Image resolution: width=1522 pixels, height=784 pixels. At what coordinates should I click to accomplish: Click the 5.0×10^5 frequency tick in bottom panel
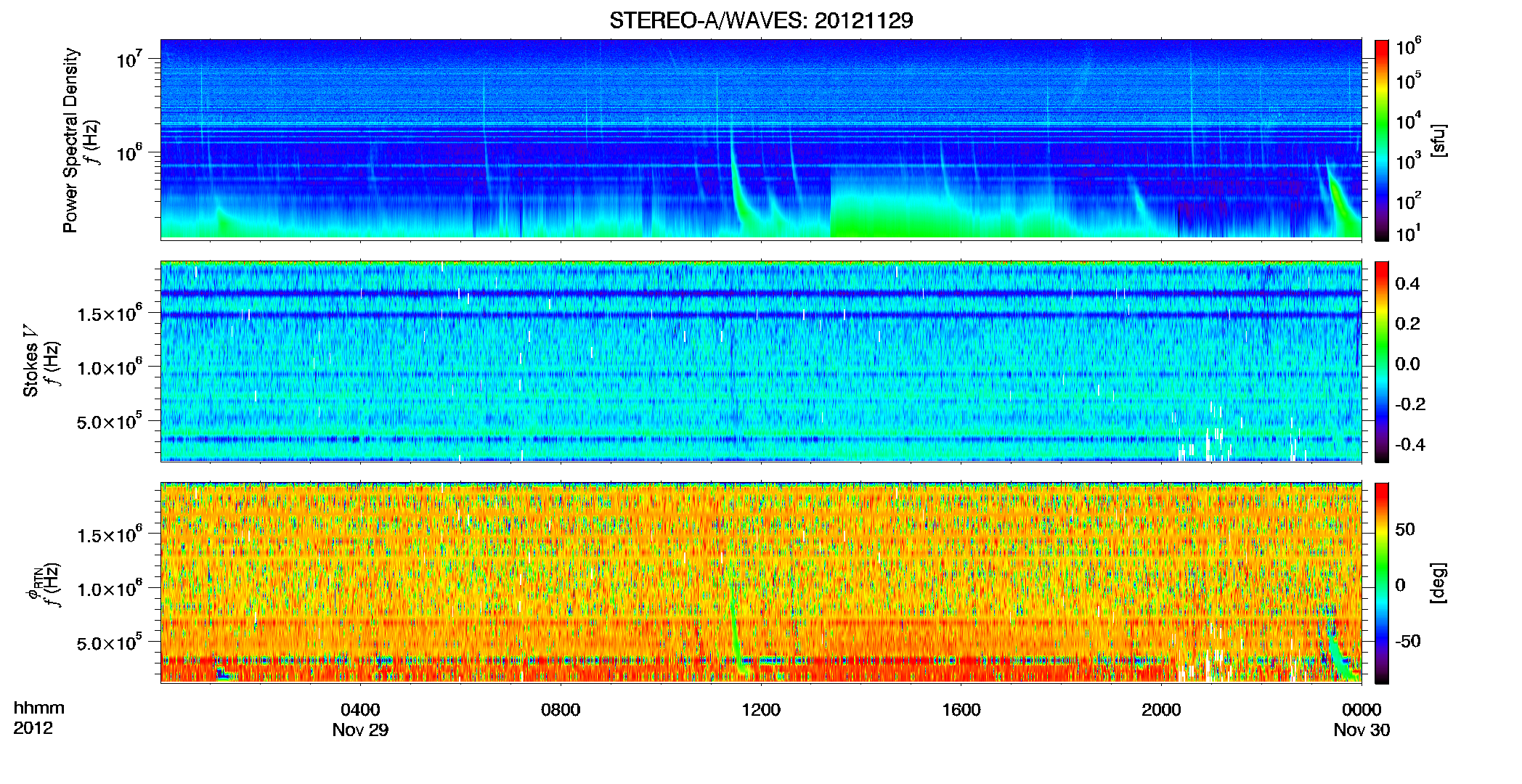coord(109,643)
